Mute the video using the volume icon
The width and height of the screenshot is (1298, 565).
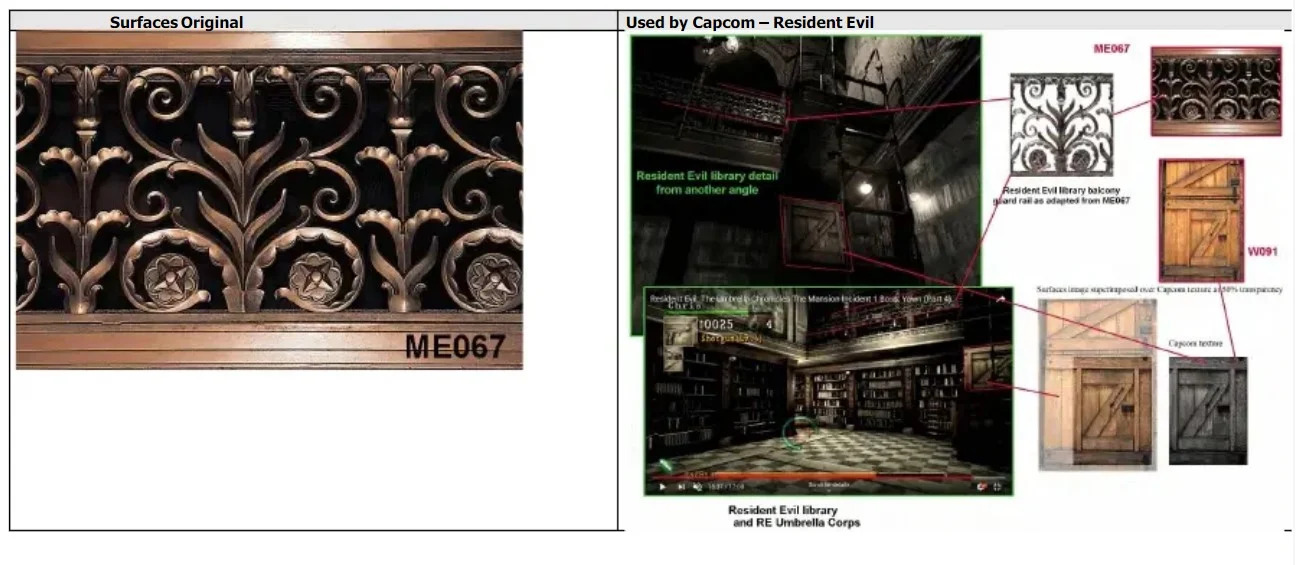697,487
